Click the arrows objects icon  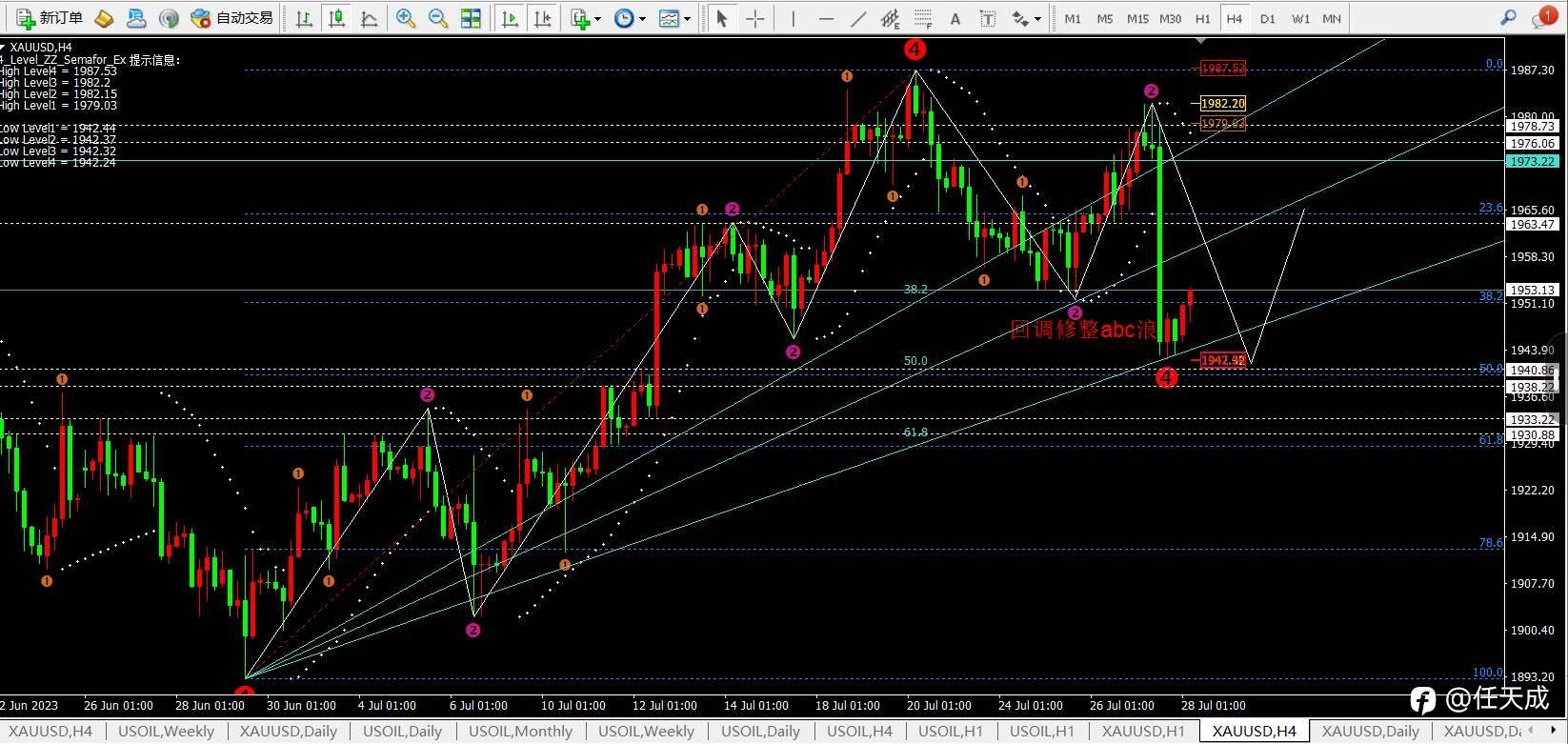[1020, 17]
